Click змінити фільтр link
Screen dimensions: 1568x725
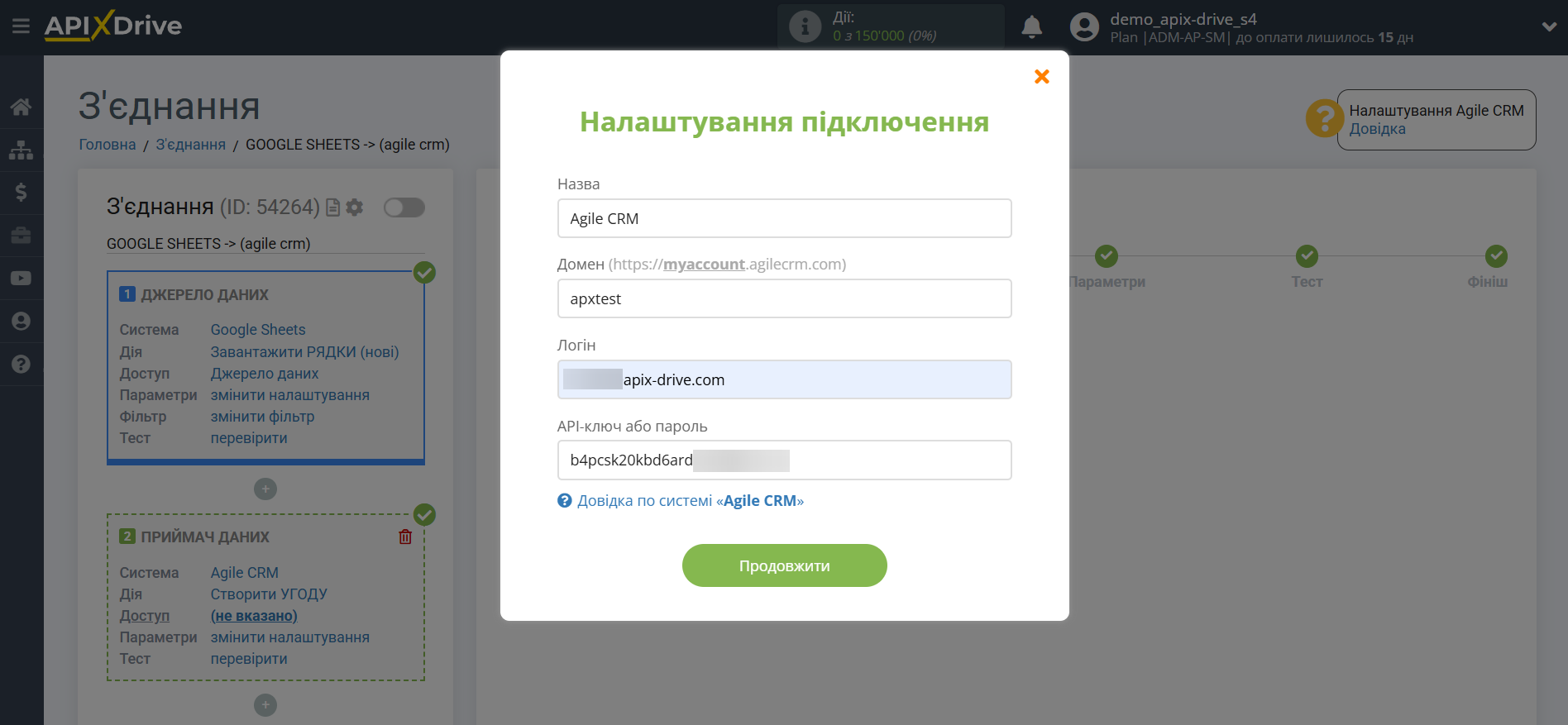pyautogui.click(x=262, y=417)
